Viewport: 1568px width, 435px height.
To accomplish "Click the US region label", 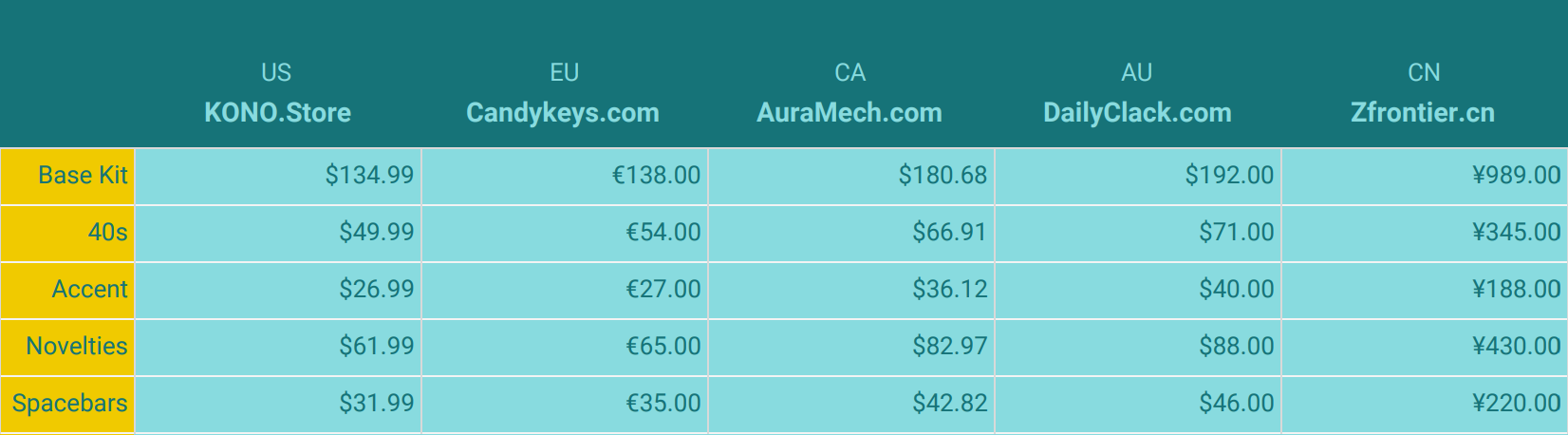I will (276, 73).
